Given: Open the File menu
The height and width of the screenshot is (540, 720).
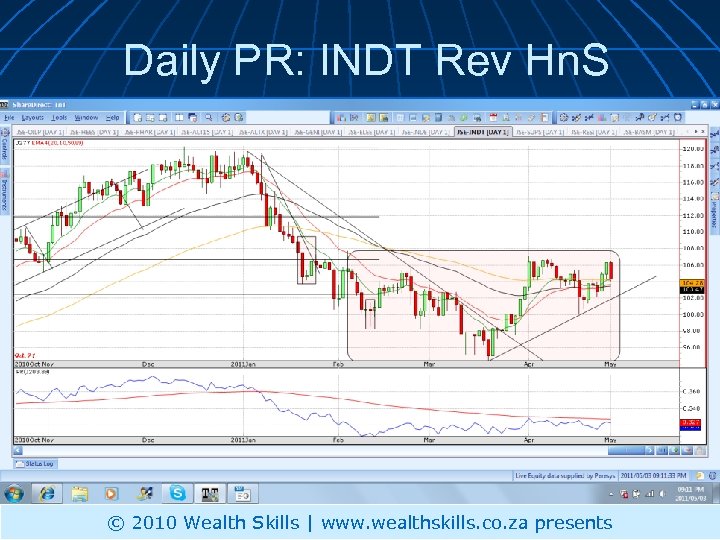Looking at the screenshot, I should (9, 118).
